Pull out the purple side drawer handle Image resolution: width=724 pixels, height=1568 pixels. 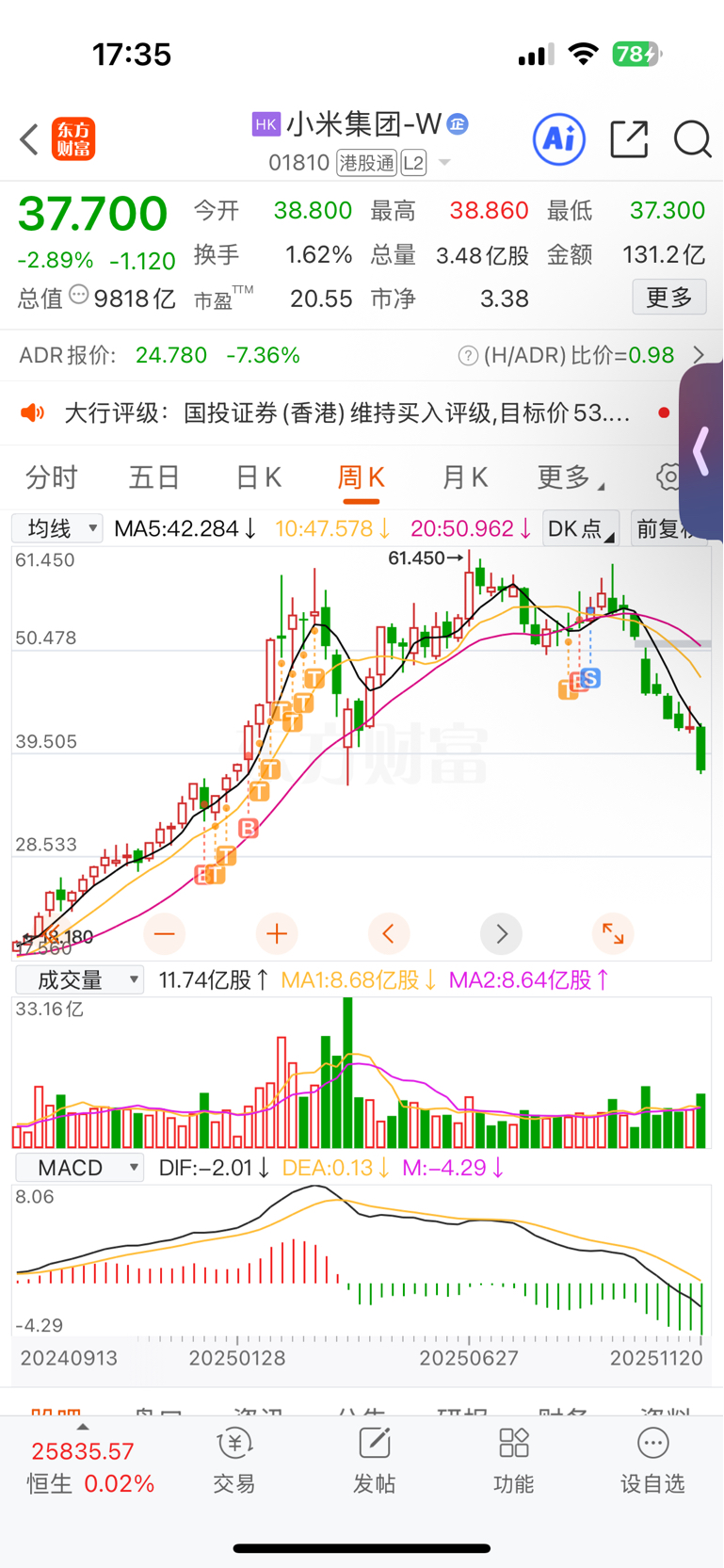701,451
